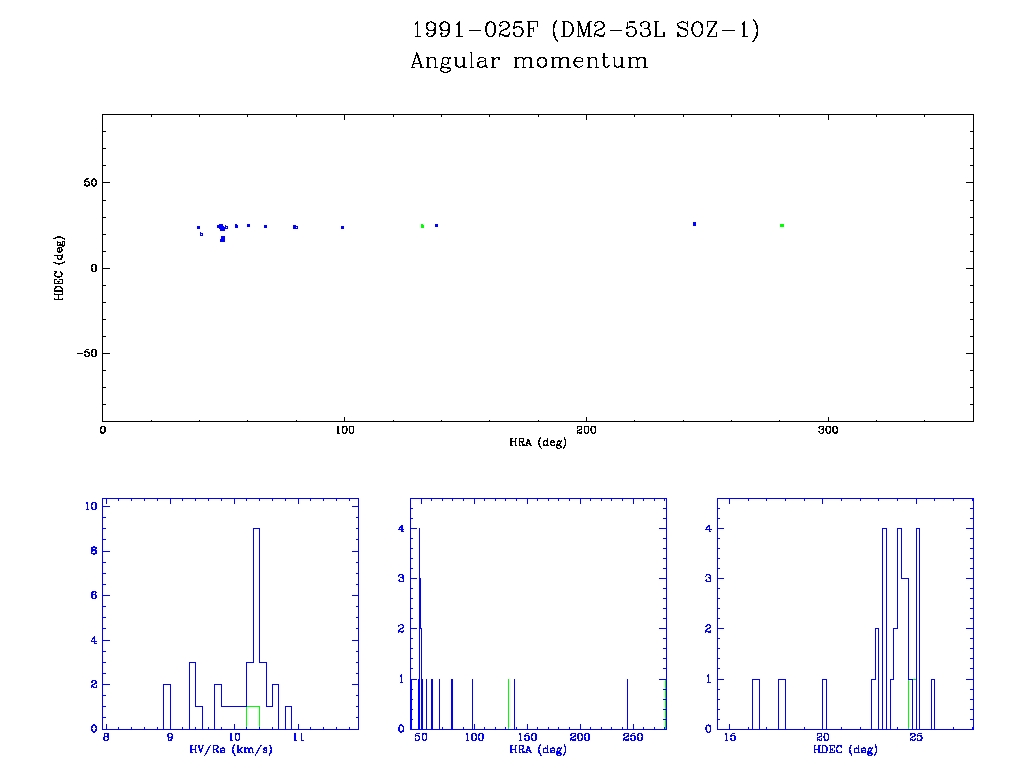Image resolution: width=1024 pixels, height=768 pixels.
Task: Click the leftmost bar in the HDEC histogram
Action: click(756, 704)
